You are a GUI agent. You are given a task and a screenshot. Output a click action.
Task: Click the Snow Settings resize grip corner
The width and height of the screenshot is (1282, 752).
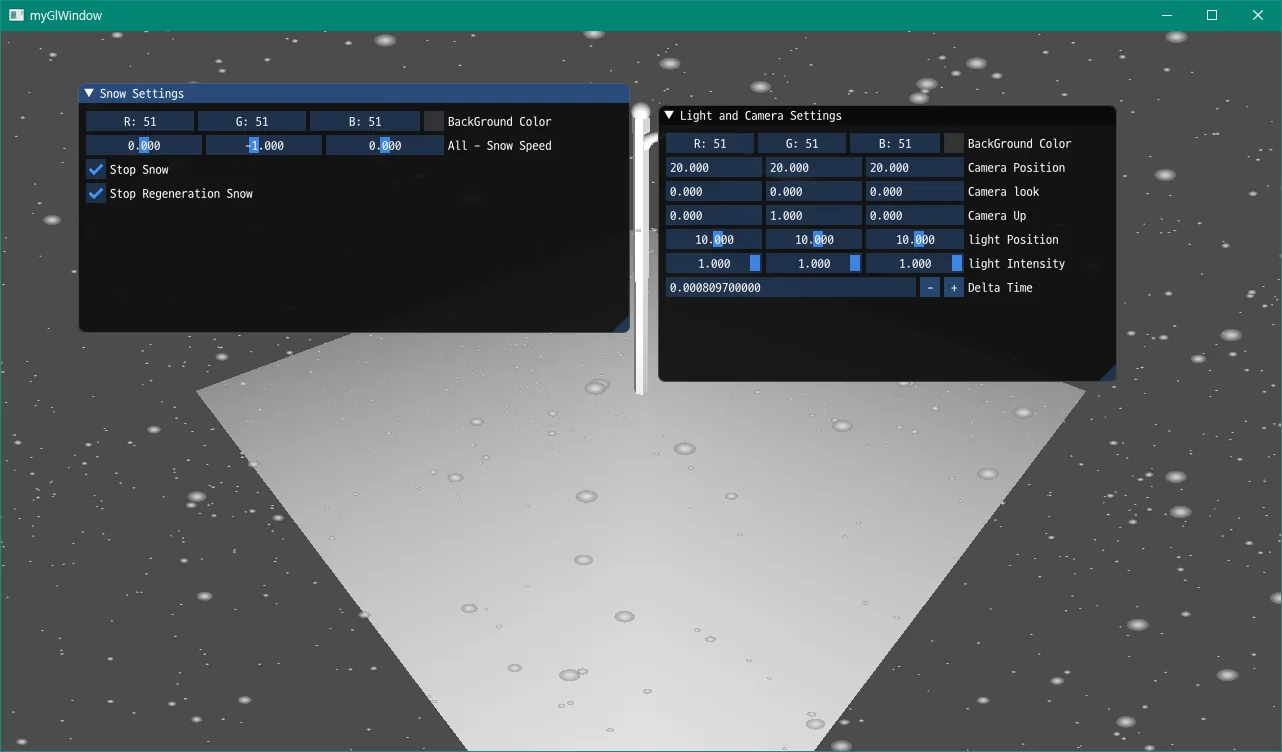[x=621, y=324]
